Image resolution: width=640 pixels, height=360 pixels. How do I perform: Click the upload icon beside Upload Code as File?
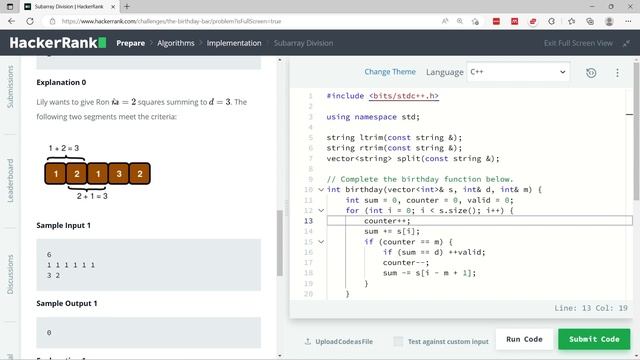[308, 341]
